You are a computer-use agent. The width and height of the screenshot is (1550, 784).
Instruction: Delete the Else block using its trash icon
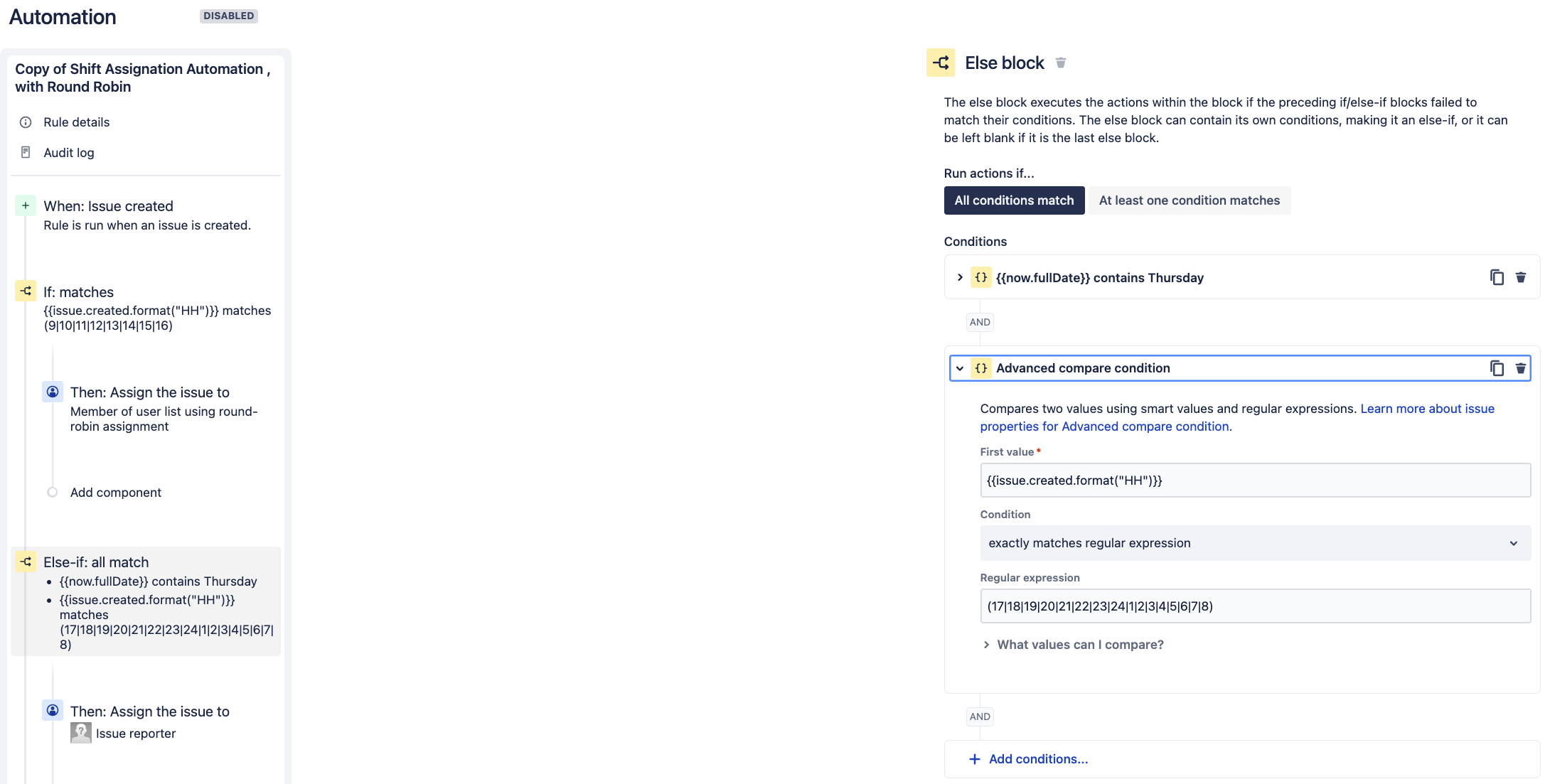(x=1060, y=63)
